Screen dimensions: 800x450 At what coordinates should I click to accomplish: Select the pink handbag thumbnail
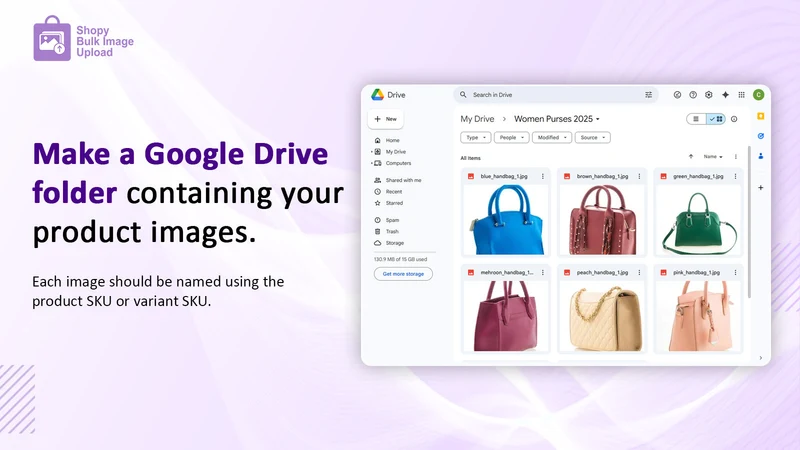pyautogui.click(x=698, y=316)
